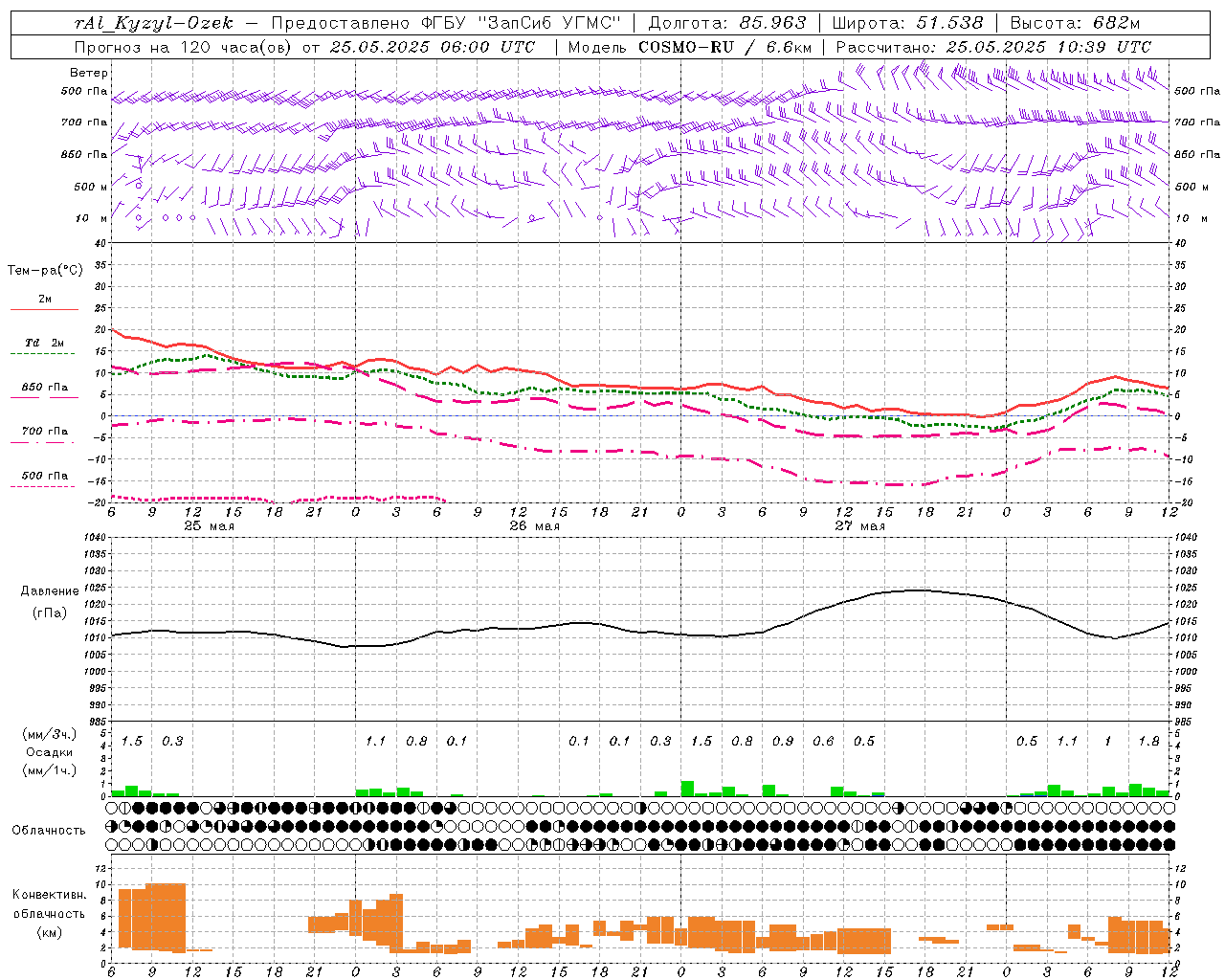Click the precipitation value 0.9
1225x980 pixels.
coord(783,741)
